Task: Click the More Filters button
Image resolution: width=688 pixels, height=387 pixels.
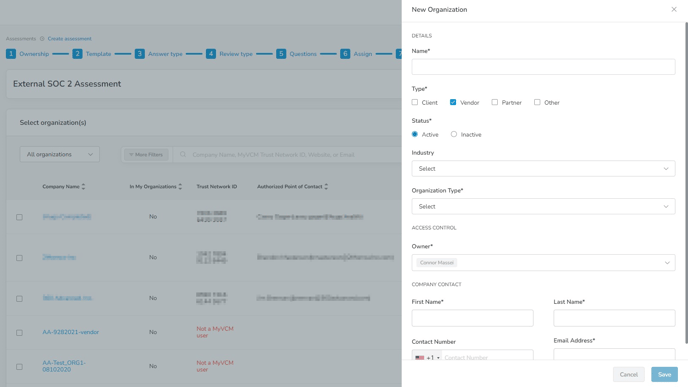Action: coord(146,154)
